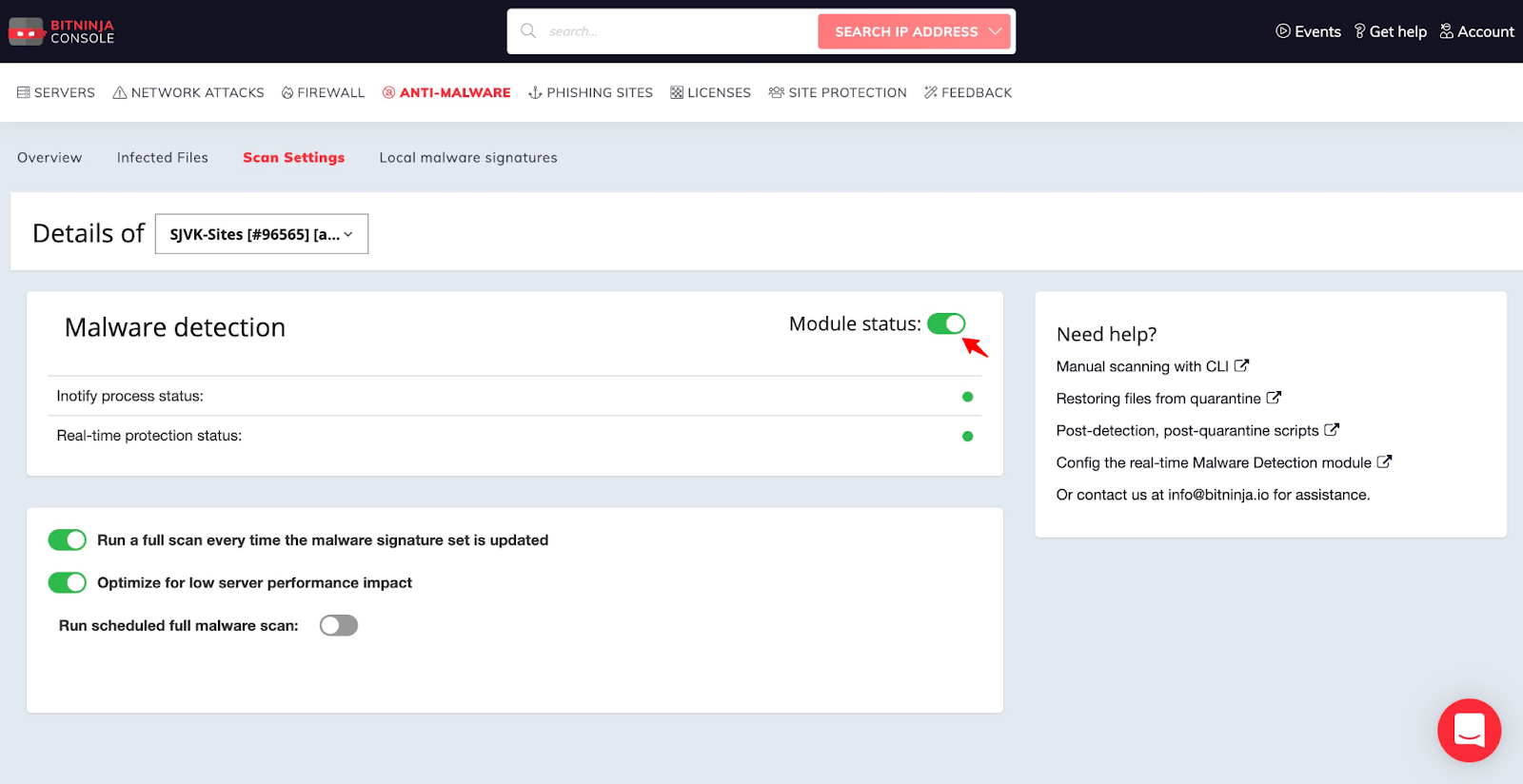Viewport: 1523px width, 784px height.
Task: Click the Site Protection people icon
Action: [x=777, y=92]
